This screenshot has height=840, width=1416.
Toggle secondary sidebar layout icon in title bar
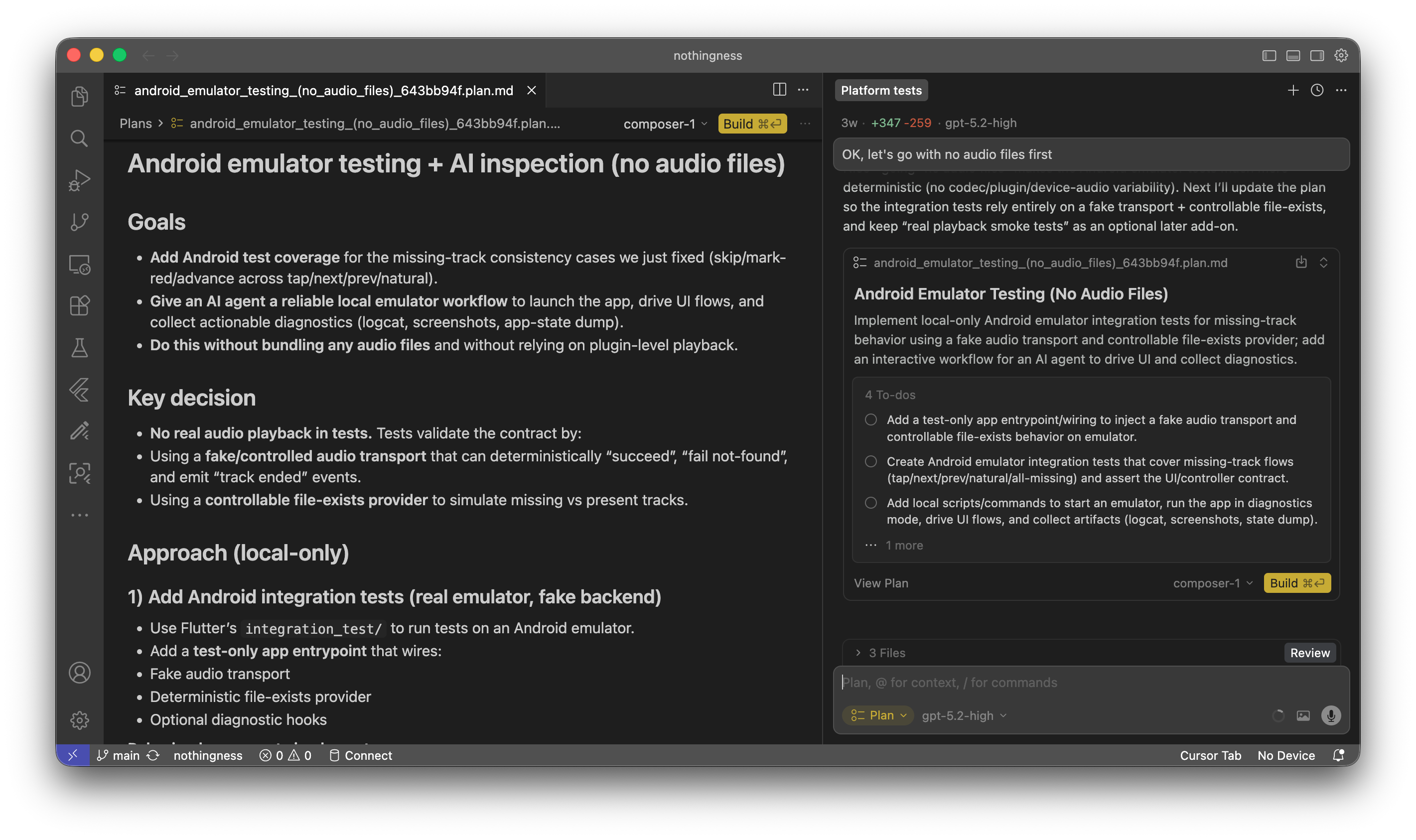1317,55
